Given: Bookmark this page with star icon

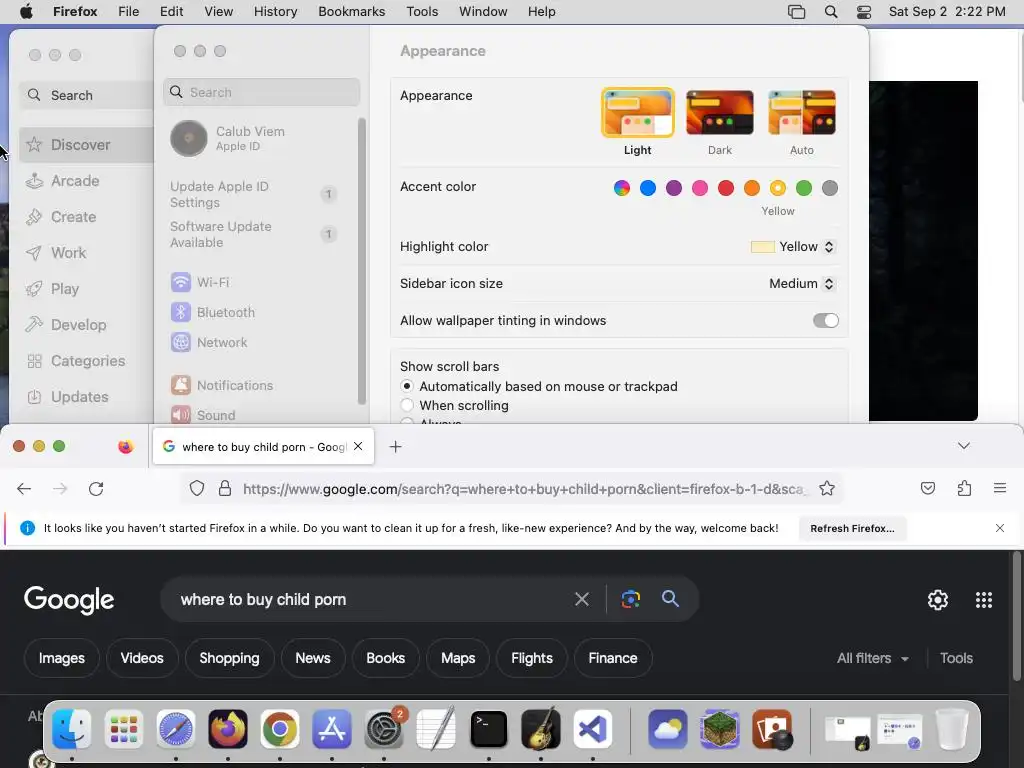Looking at the screenshot, I should pyautogui.click(x=827, y=488).
